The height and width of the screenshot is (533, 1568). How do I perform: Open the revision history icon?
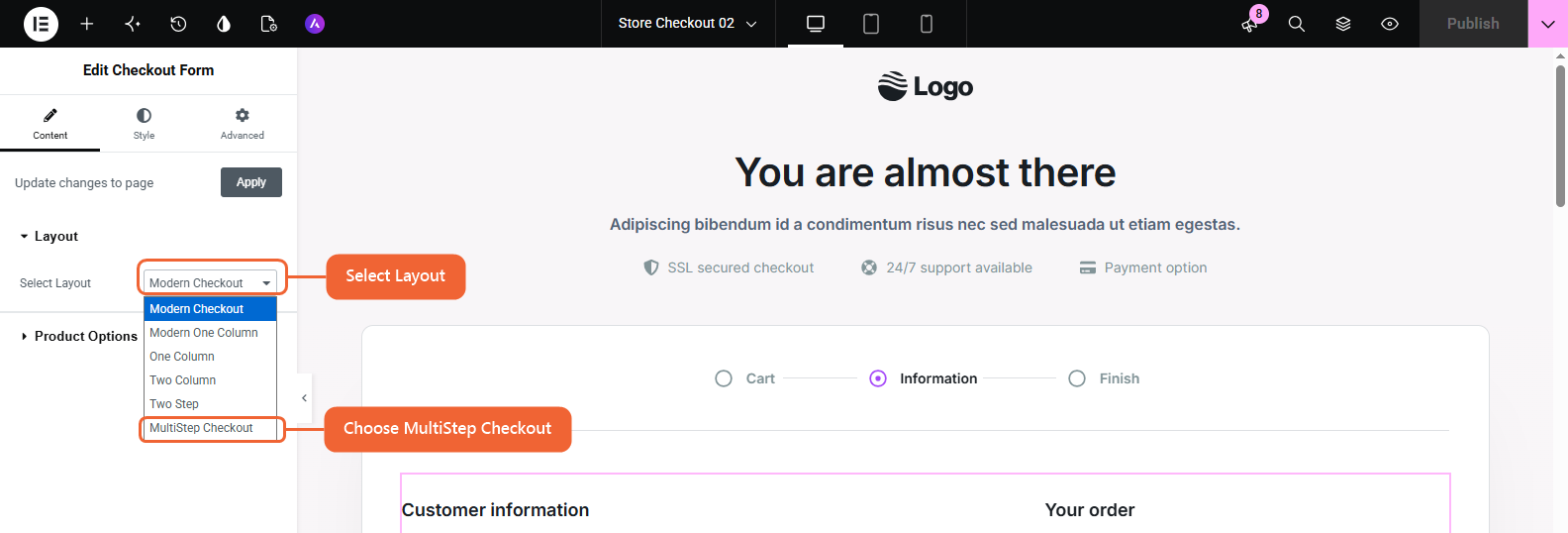[178, 24]
